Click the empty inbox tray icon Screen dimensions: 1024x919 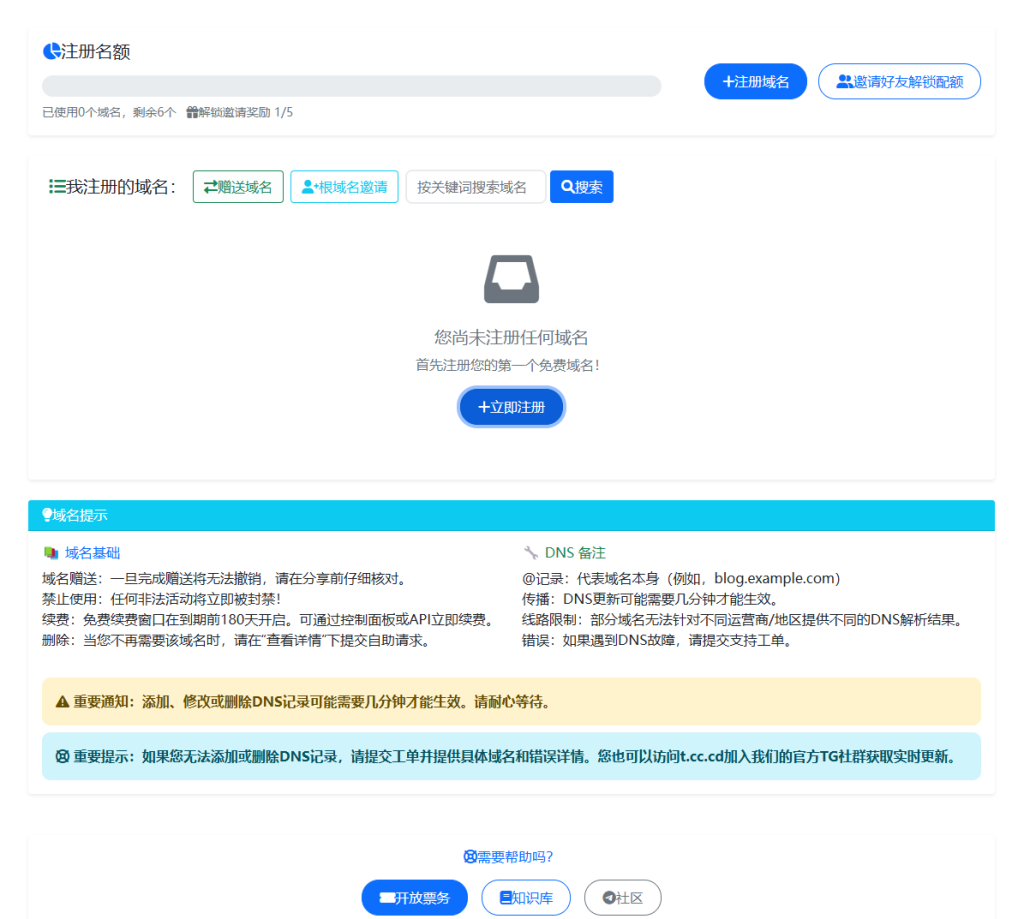511,280
